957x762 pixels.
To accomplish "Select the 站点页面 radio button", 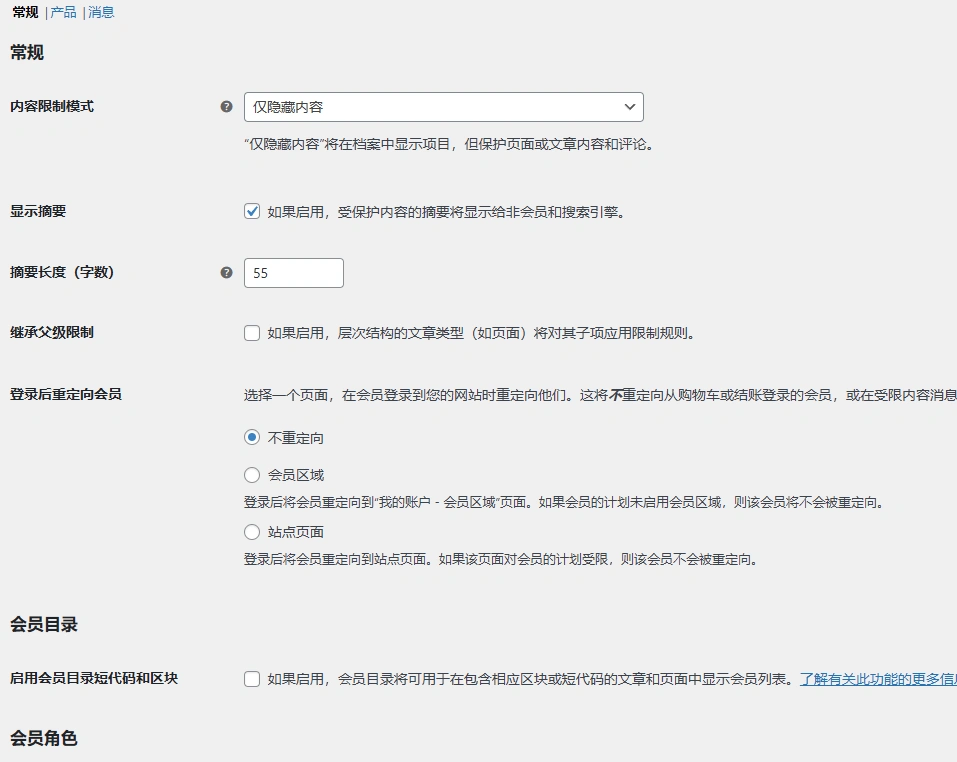I will point(251,532).
